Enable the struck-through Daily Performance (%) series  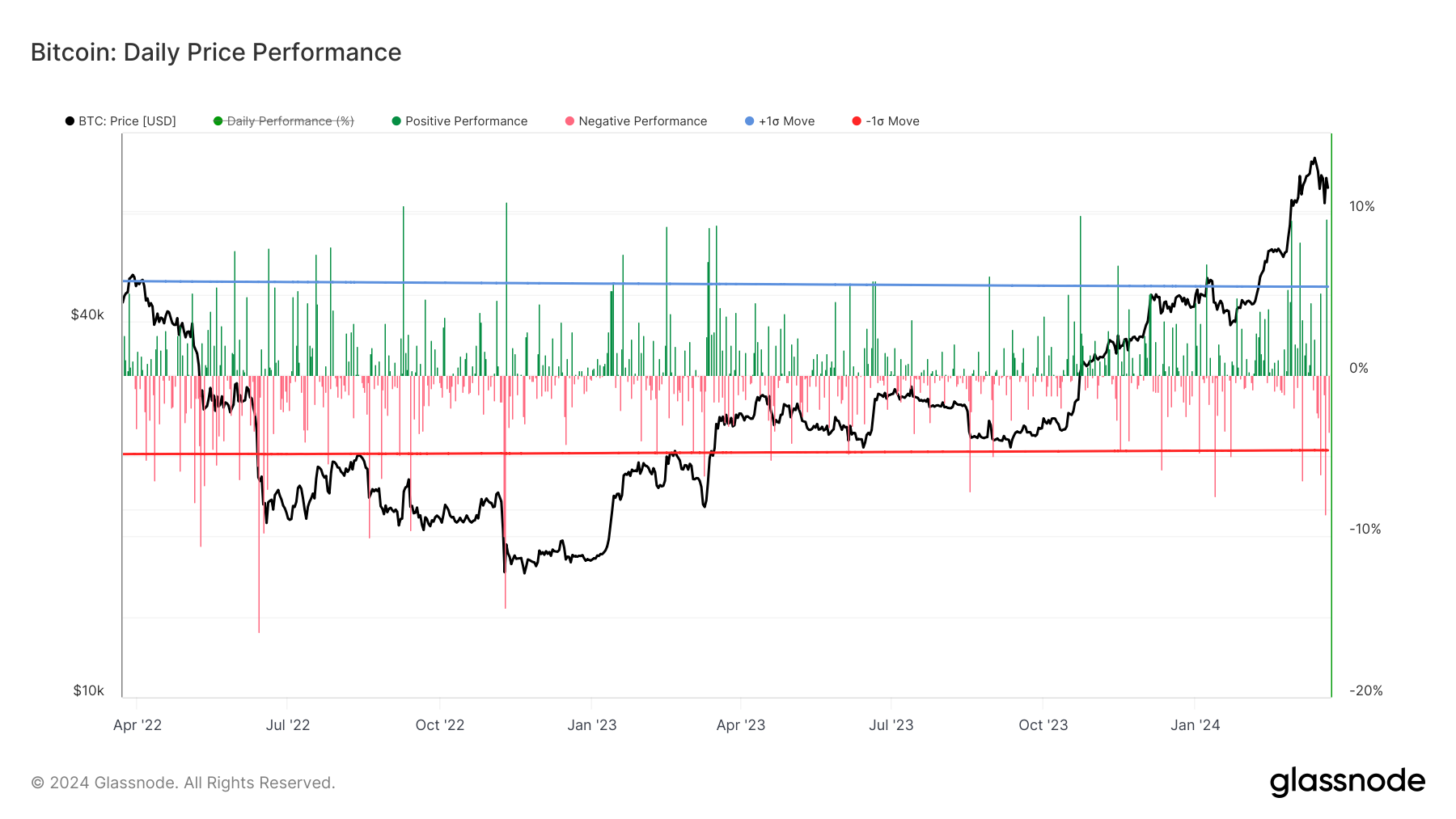point(284,121)
